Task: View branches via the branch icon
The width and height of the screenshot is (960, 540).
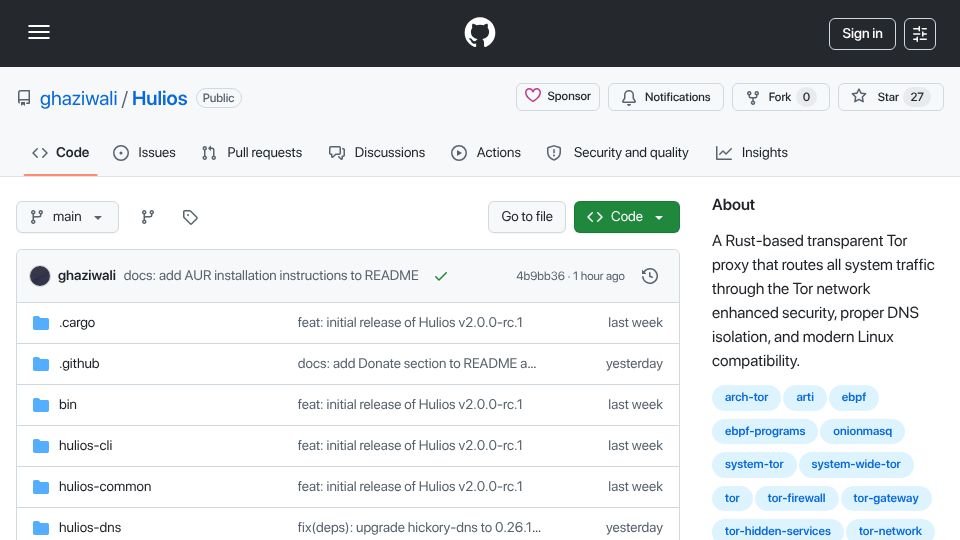Action: 148,217
